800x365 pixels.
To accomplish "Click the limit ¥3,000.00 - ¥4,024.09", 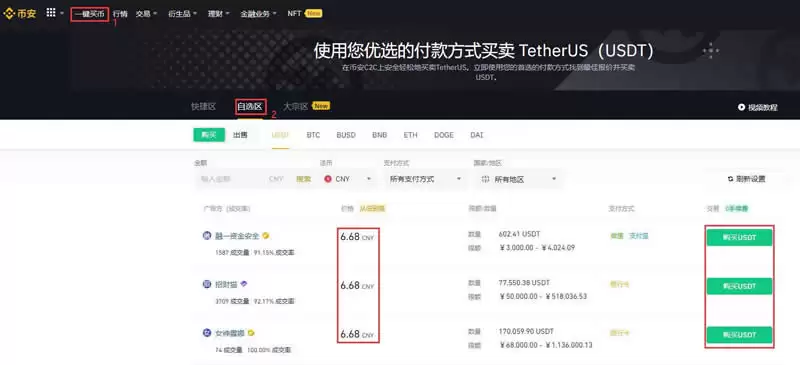I will point(537,248).
